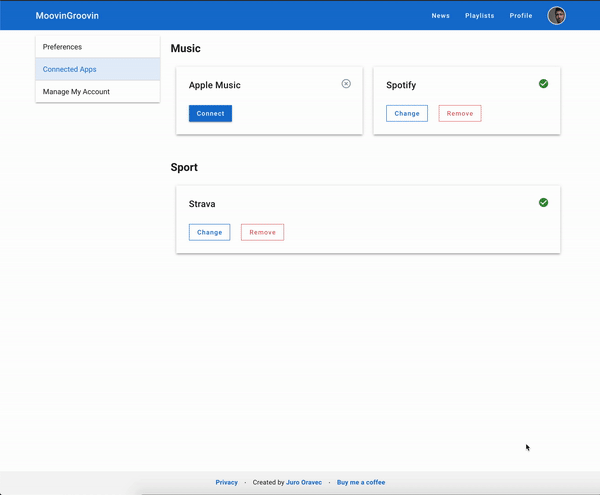Change the Strava connection

click(x=209, y=232)
